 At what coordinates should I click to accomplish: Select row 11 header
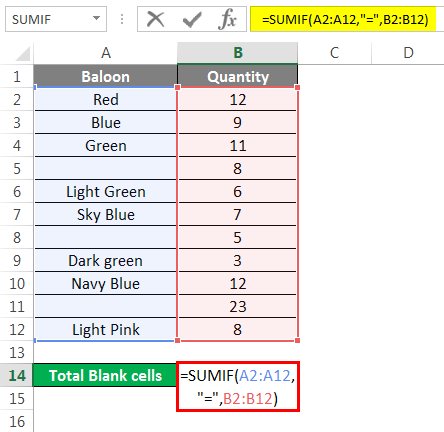click(17, 306)
